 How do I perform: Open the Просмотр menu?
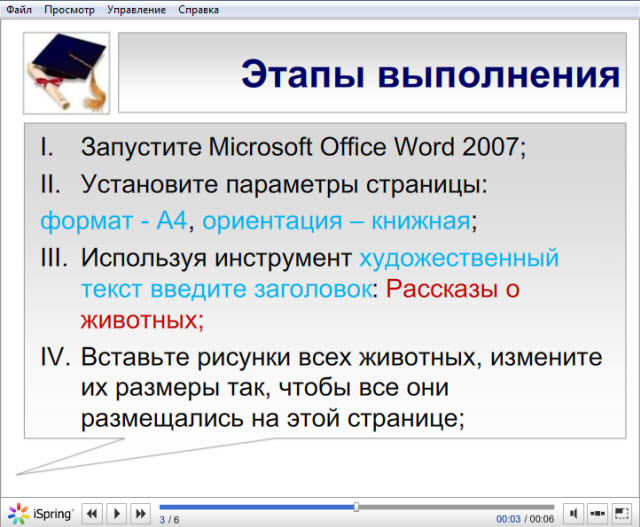pos(69,9)
